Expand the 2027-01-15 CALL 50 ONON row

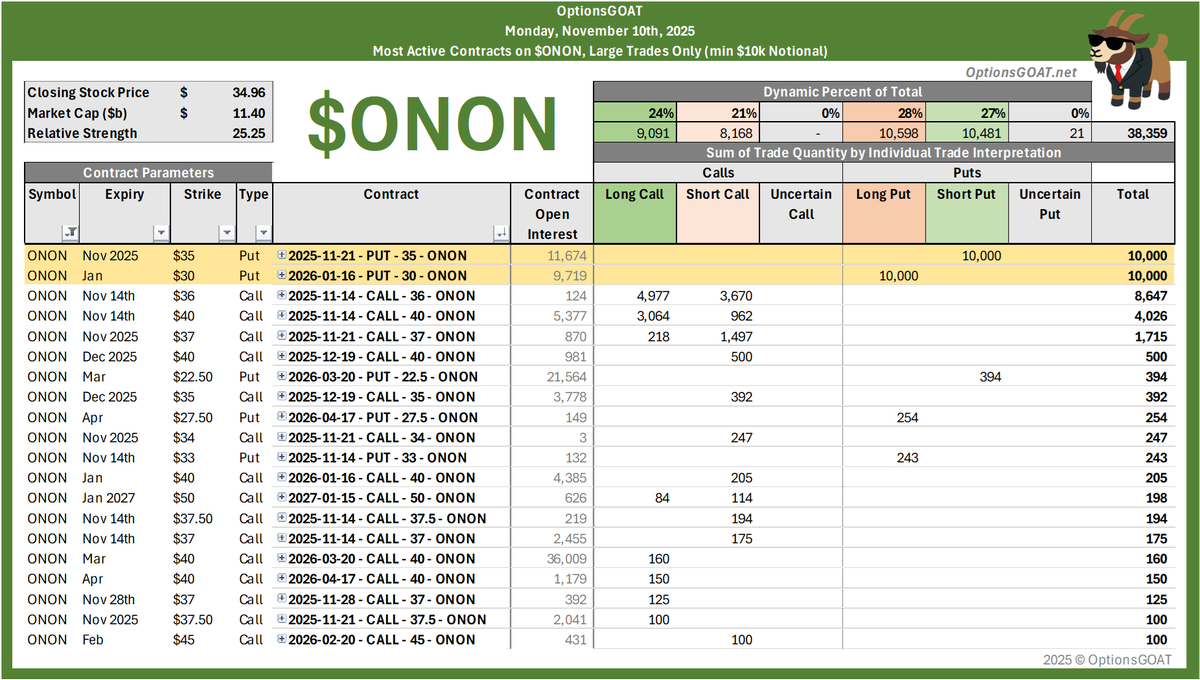point(282,498)
